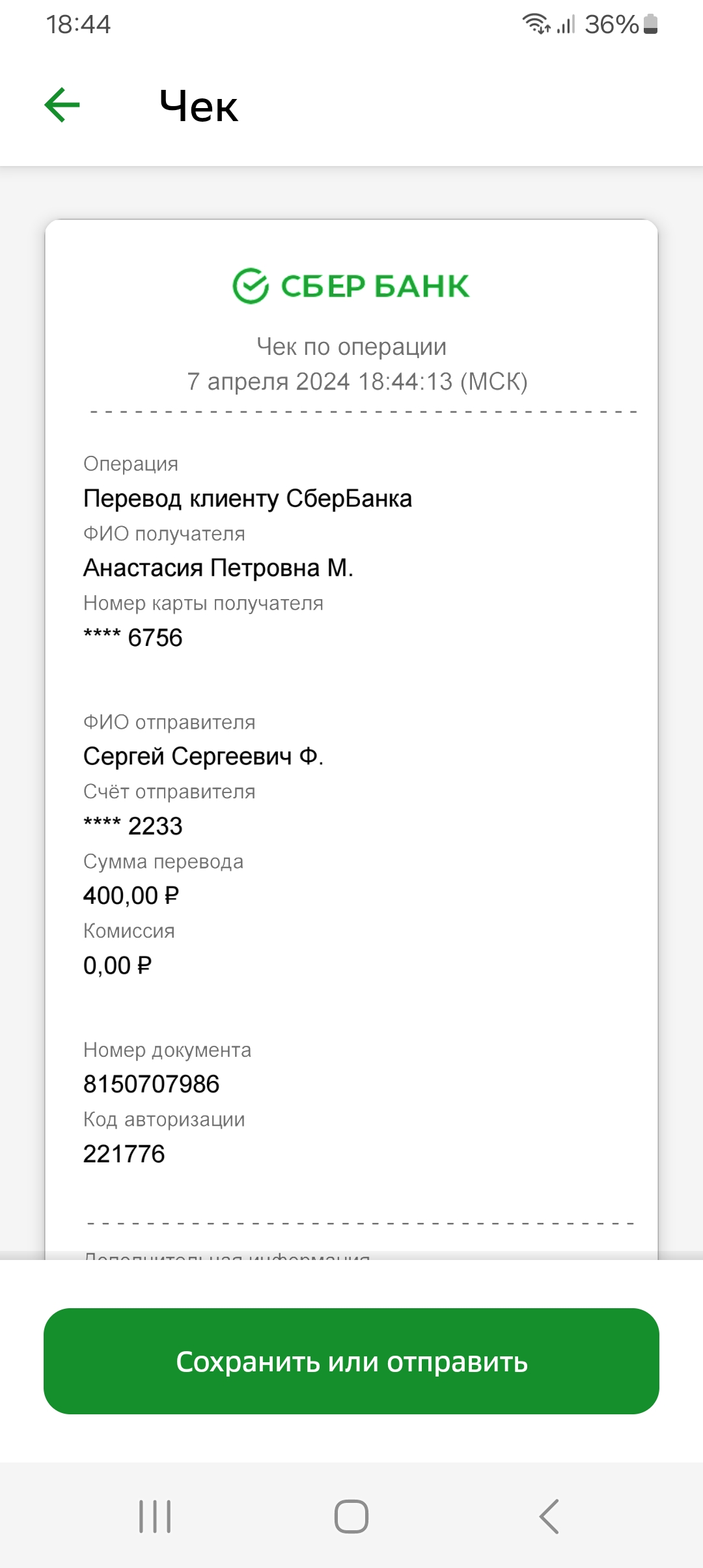This screenshot has width=703, height=1568.
Task: Select document number 8150707986
Action: coord(151,1084)
